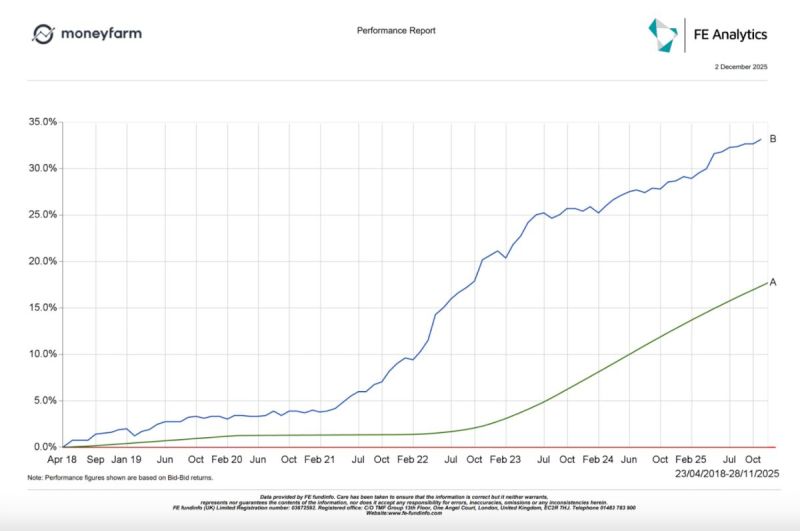800x531 pixels.
Task: Click the 35.0% y-axis label
Action: [44, 122]
